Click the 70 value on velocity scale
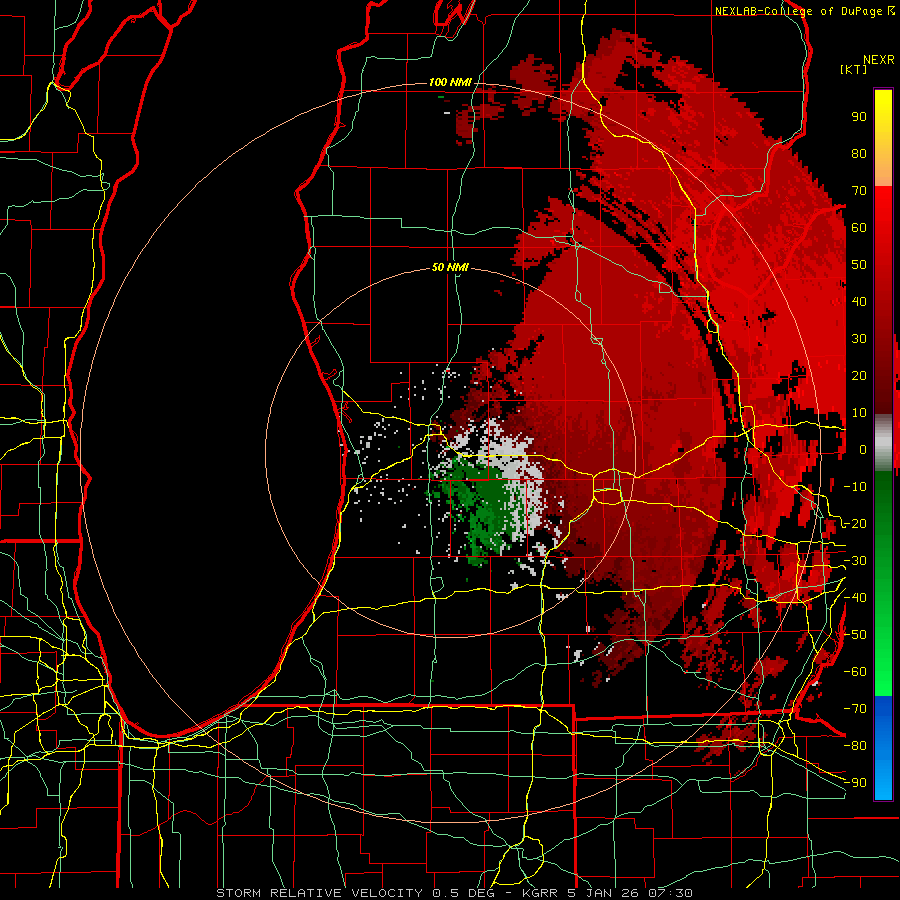Viewport: 900px width, 900px height. point(859,191)
